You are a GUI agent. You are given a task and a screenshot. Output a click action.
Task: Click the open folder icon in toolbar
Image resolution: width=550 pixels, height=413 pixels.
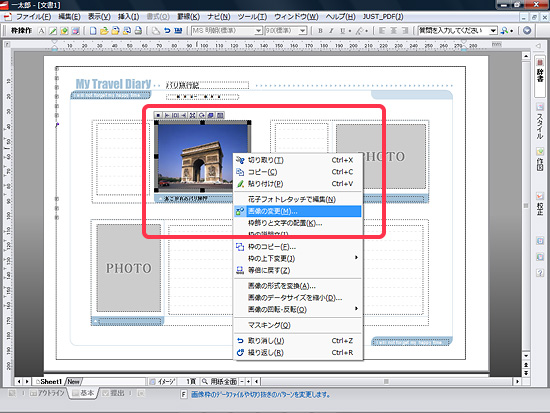tap(104, 31)
